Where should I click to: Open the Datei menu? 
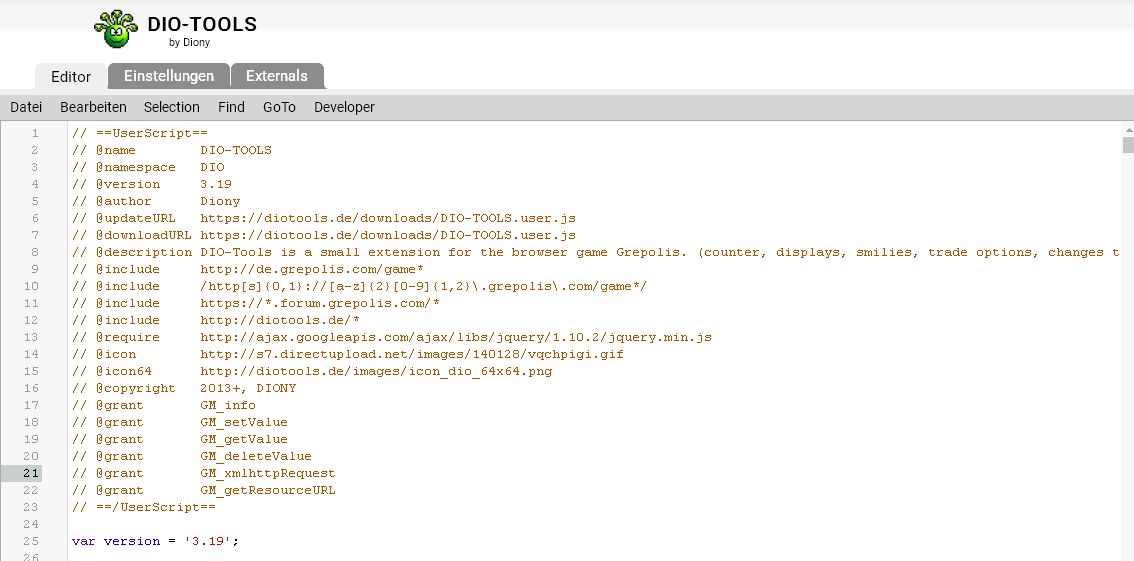(x=26, y=107)
